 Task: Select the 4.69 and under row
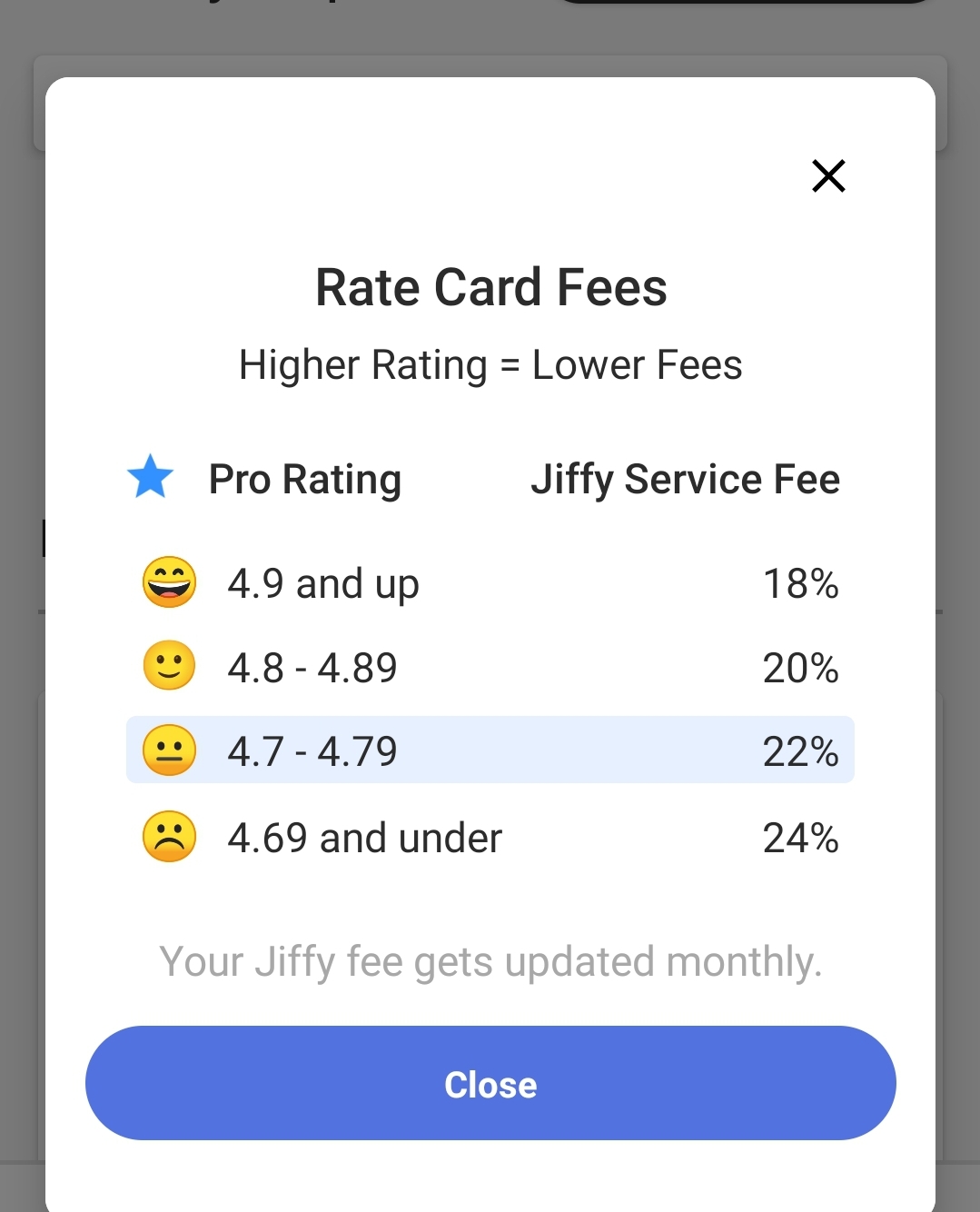coord(490,837)
